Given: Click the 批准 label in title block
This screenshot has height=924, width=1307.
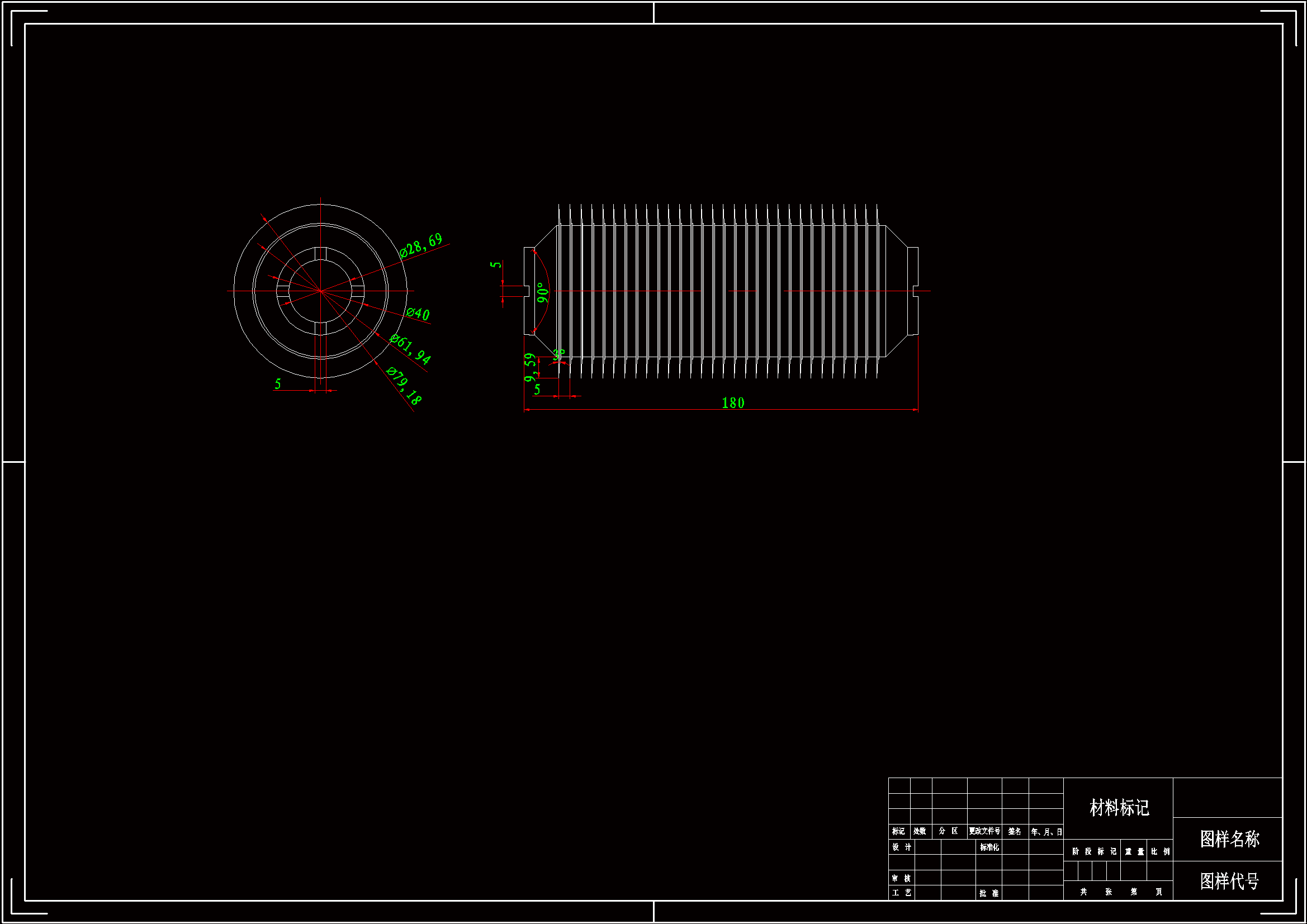Looking at the screenshot, I should 989,893.
